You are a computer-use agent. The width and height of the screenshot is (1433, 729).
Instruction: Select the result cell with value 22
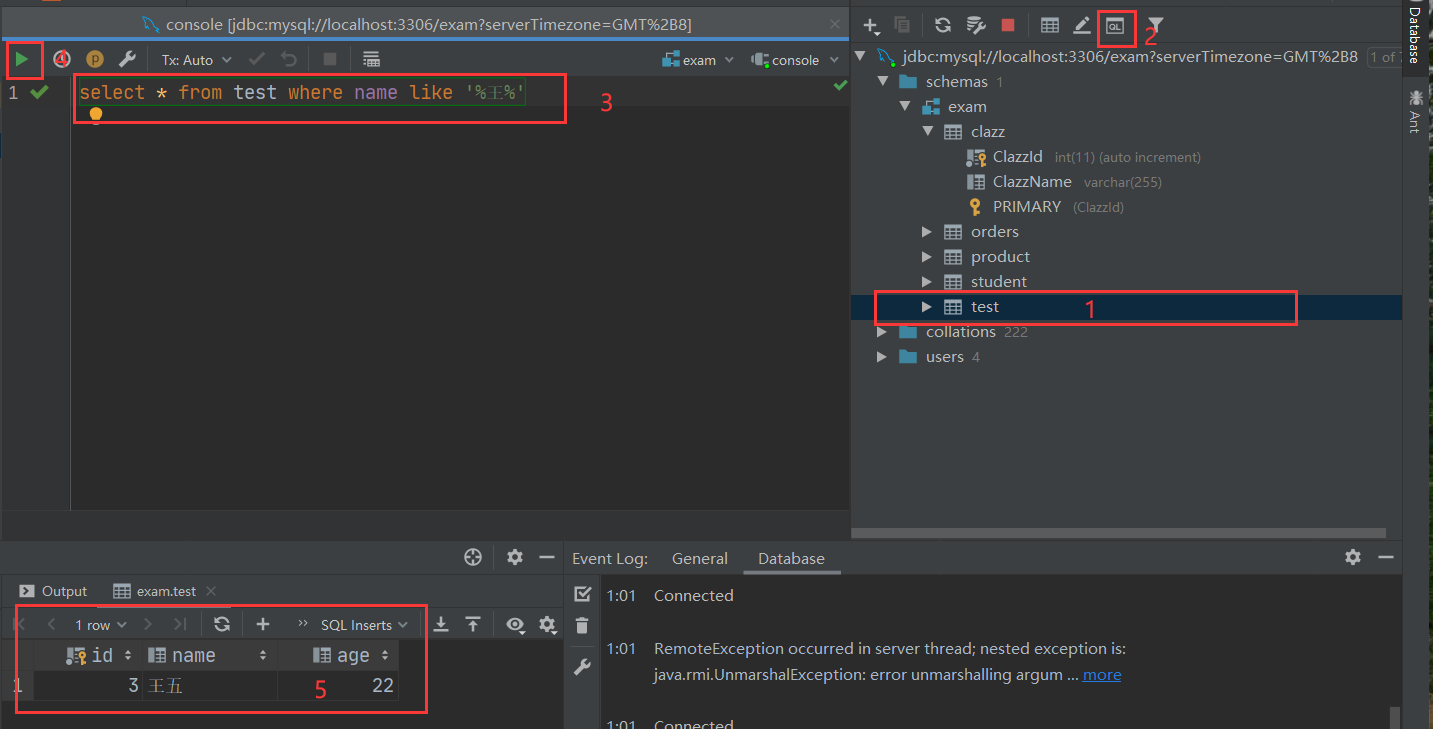click(338, 686)
